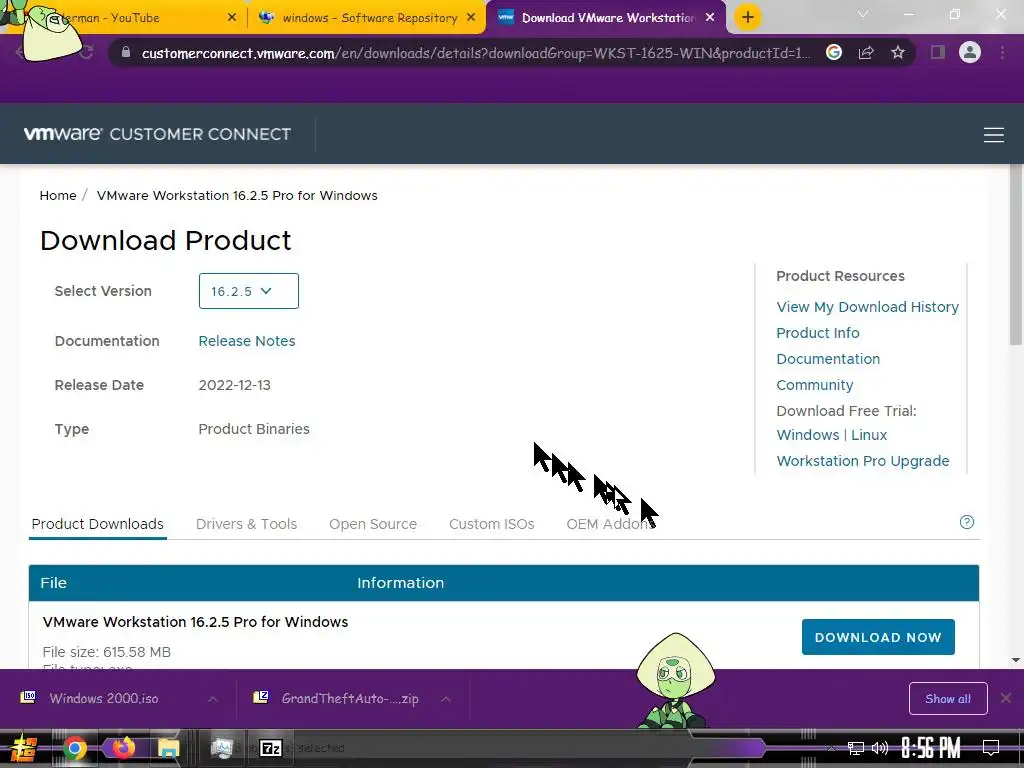Screen dimensions: 1024x768
Task: Open the Windows free trial link
Action: click(807, 435)
